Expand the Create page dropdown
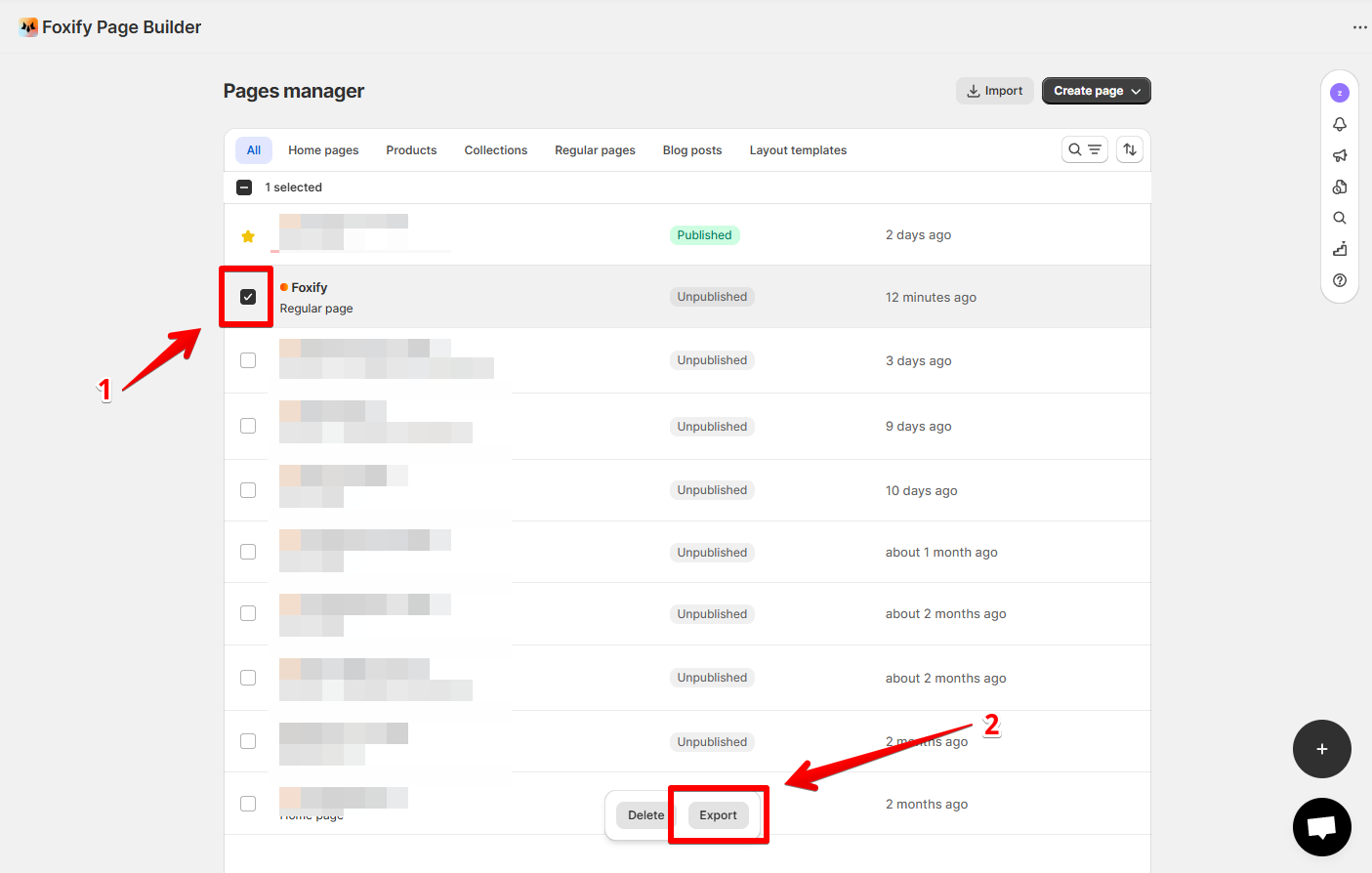The image size is (1372, 873). click(x=1097, y=91)
